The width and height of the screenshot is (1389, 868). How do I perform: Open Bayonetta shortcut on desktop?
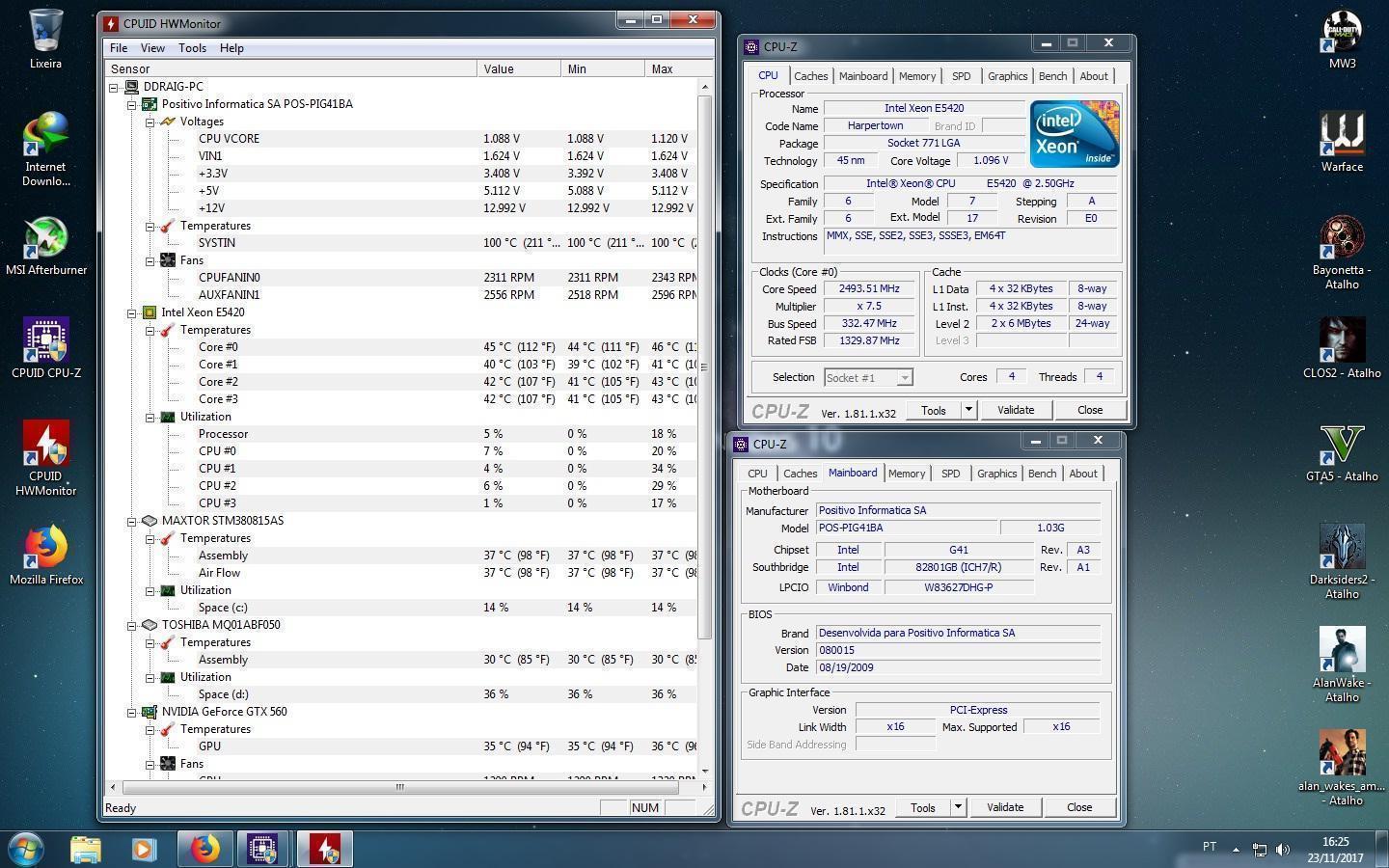click(1342, 252)
